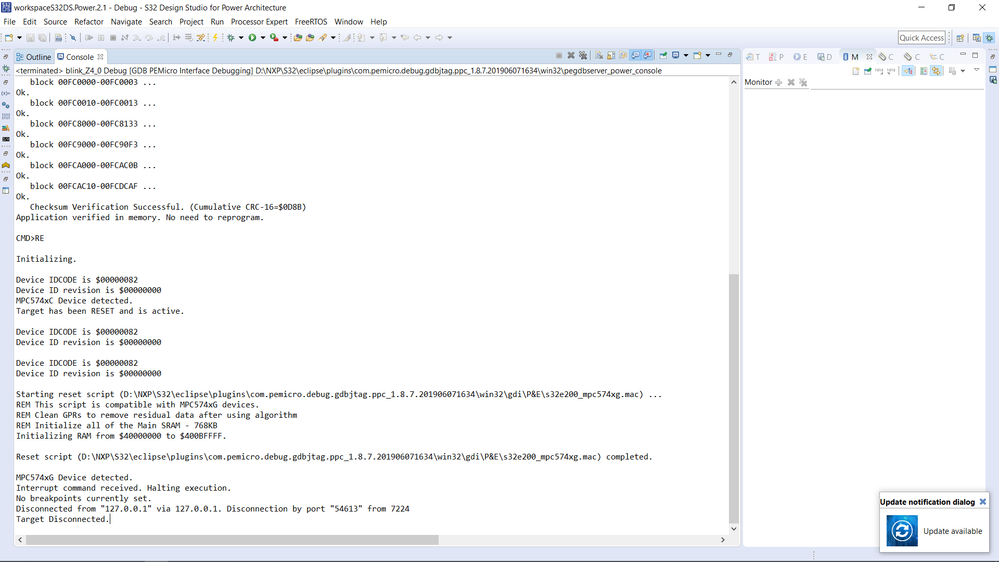The height and width of the screenshot is (562, 999).
Task: Close the Console tab
Action: pyautogui.click(x=100, y=57)
